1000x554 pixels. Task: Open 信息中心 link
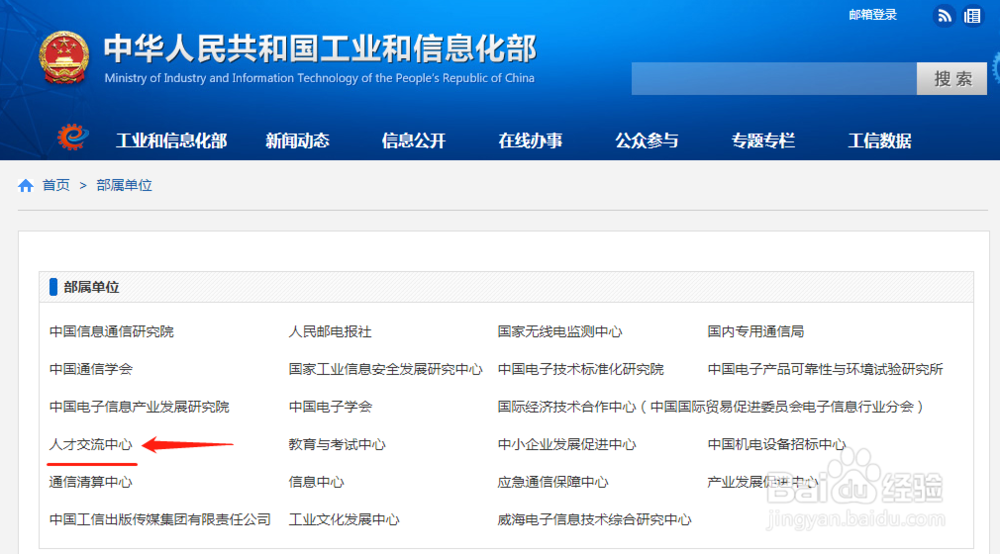coord(316,482)
